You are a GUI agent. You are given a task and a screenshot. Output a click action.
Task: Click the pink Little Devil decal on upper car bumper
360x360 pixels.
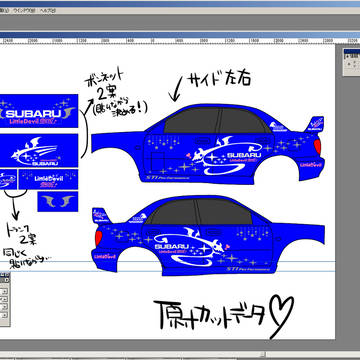[310, 165]
